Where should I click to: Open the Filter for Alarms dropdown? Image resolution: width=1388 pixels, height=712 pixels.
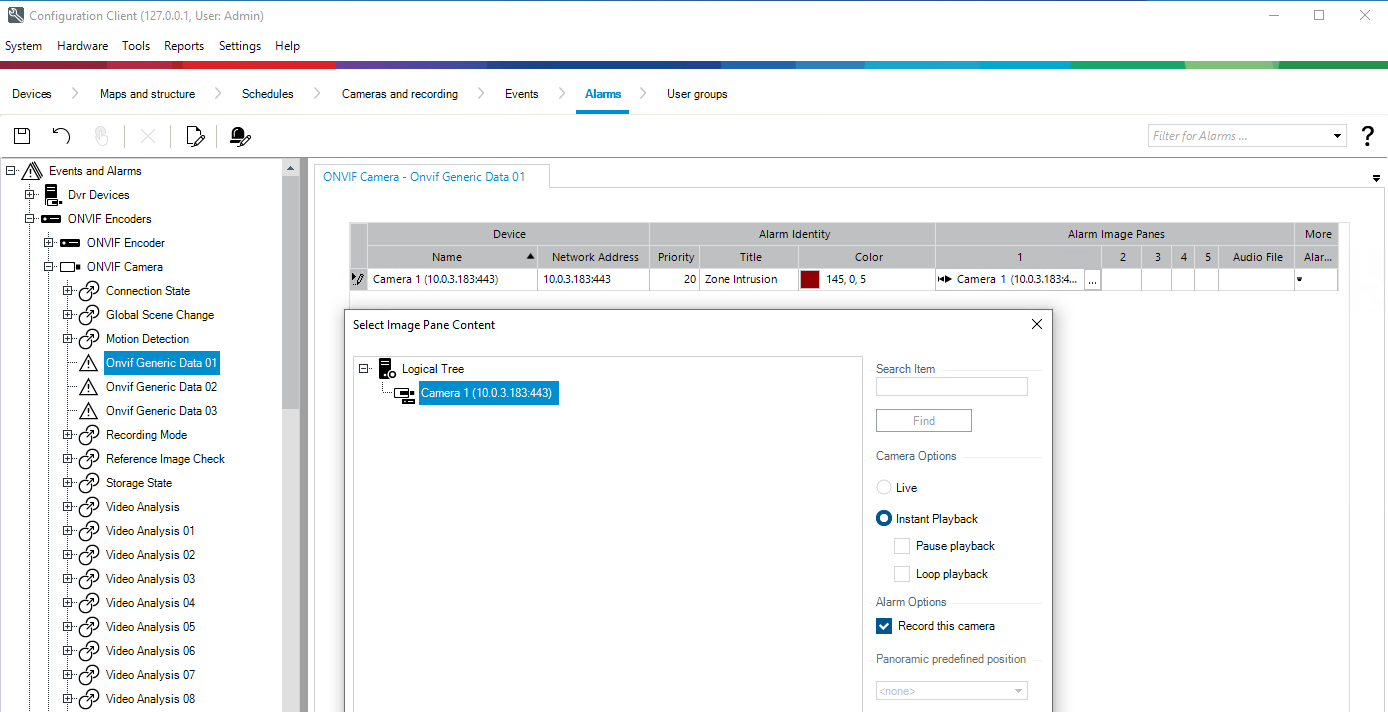click(x=1338, y=136)
